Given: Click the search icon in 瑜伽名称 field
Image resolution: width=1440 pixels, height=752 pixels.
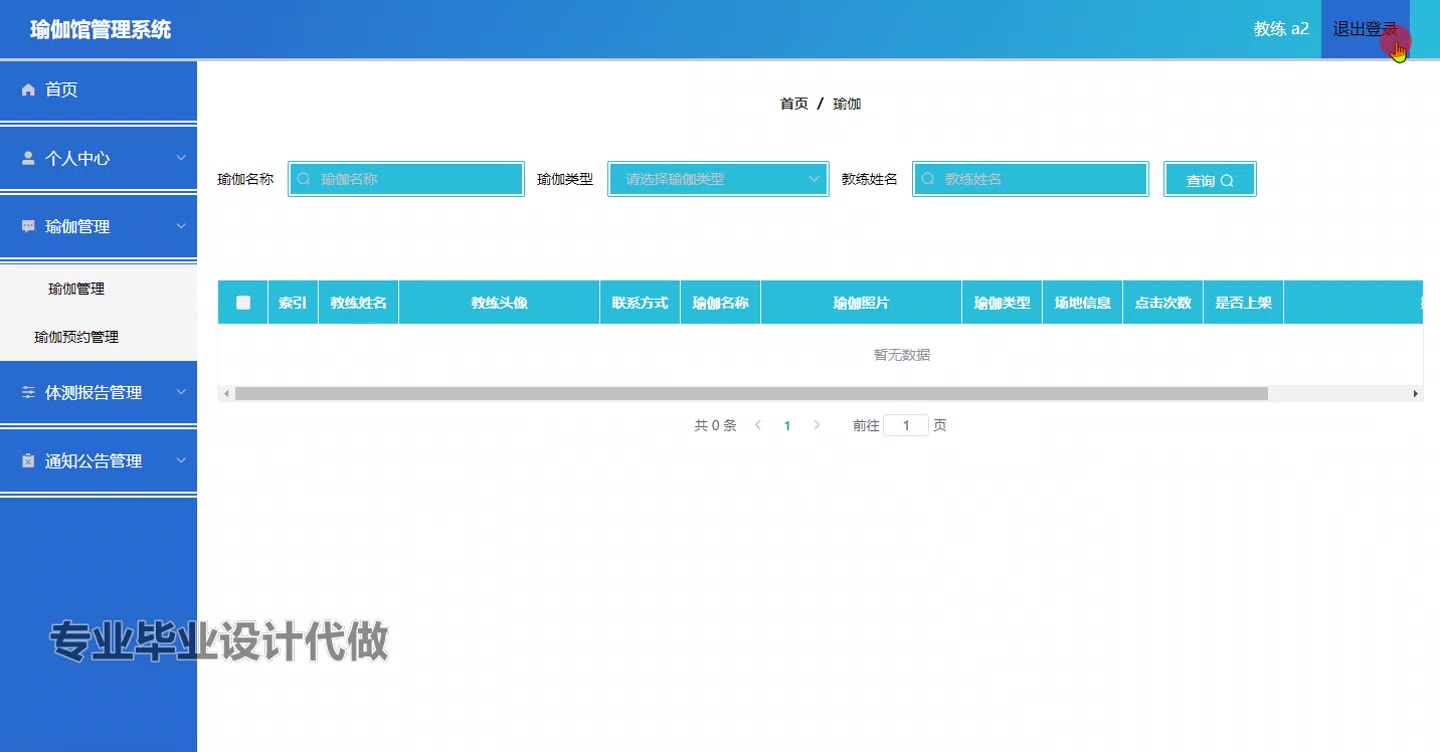Looking at the screenshot, I should click(x=304, y=179).
